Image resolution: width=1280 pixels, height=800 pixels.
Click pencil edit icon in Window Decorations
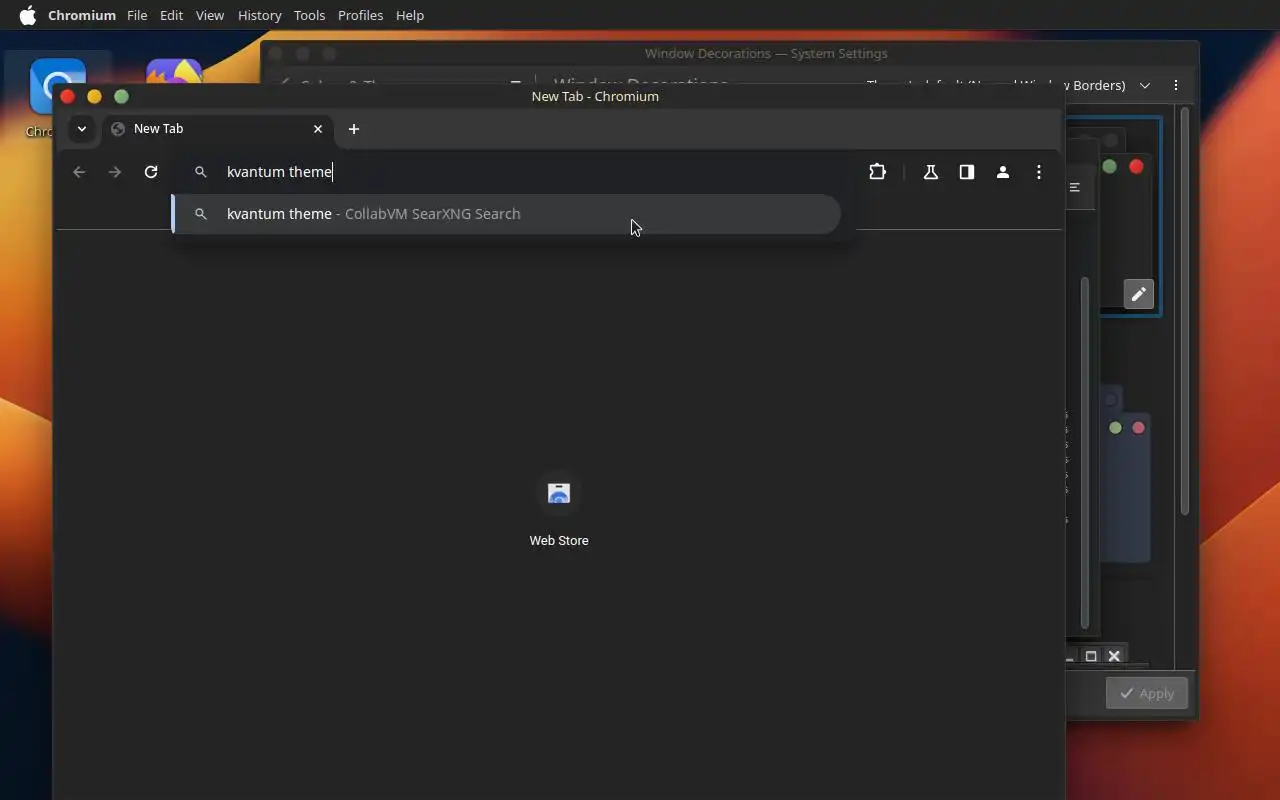point(1139,294)
